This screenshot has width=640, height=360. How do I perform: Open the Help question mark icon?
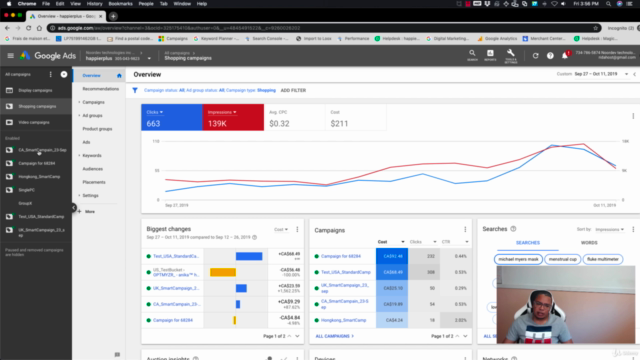550,56
